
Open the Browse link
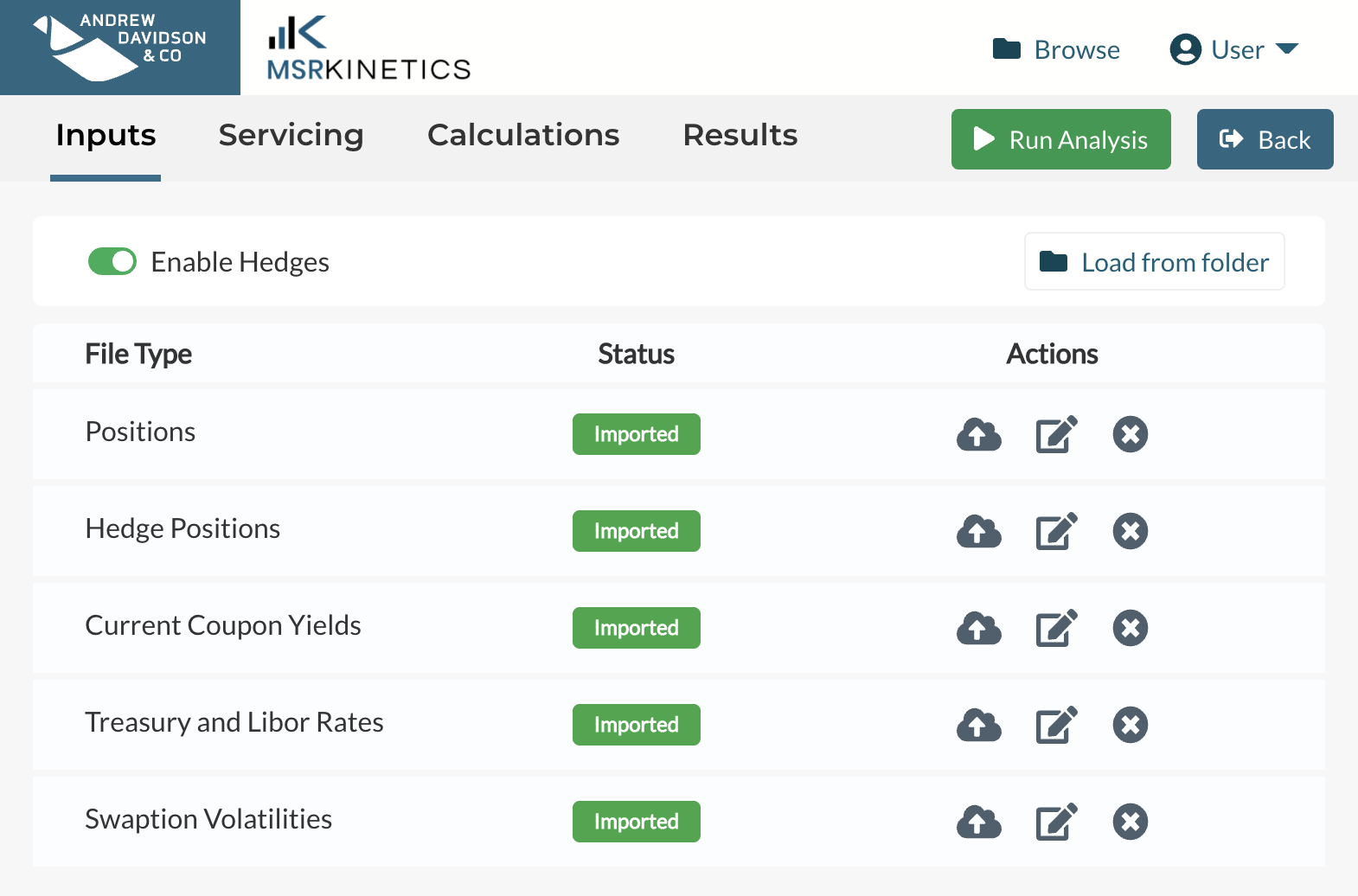[1056, 49]
